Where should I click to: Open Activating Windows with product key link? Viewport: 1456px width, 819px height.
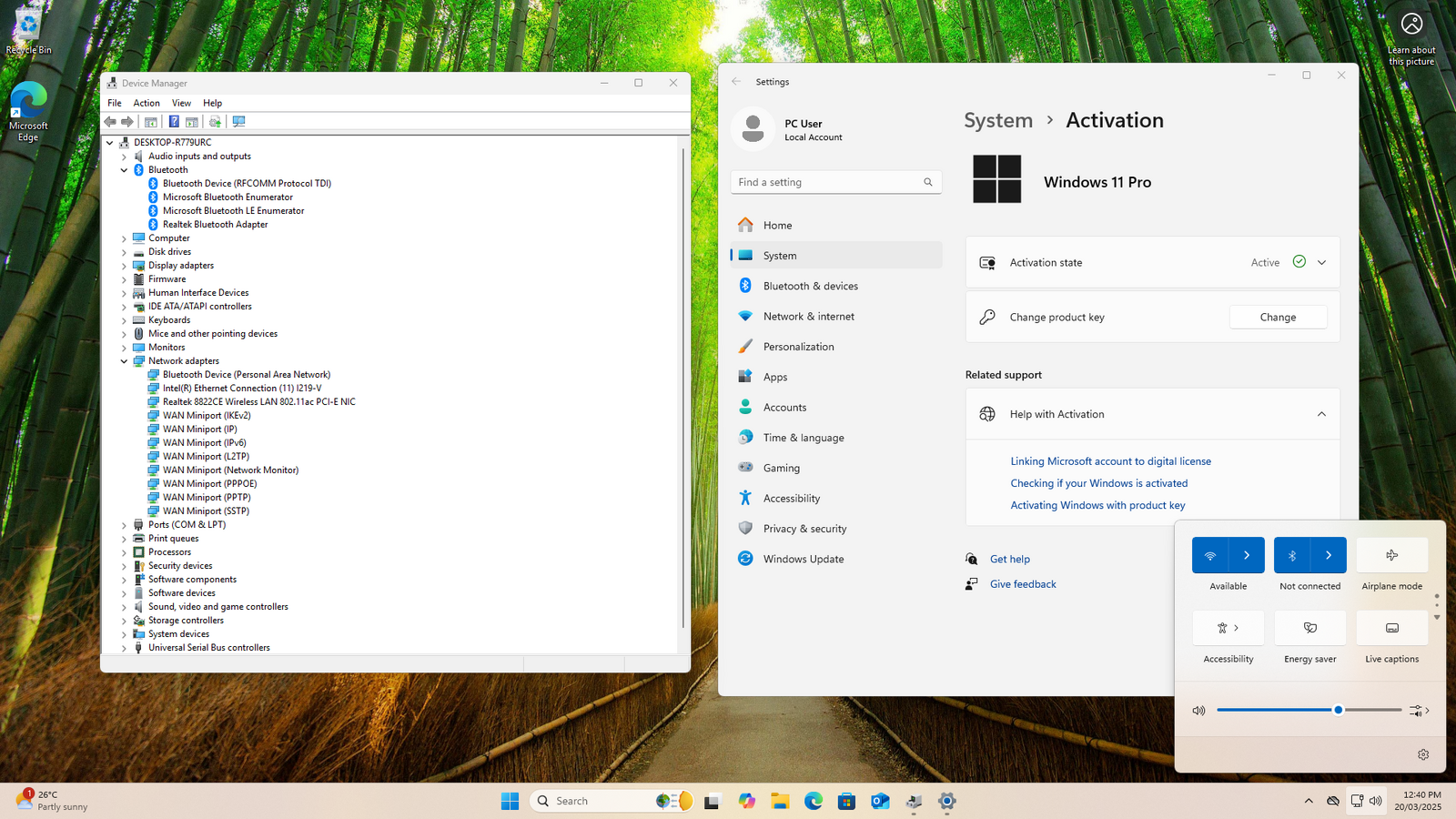pos(1097,505)
